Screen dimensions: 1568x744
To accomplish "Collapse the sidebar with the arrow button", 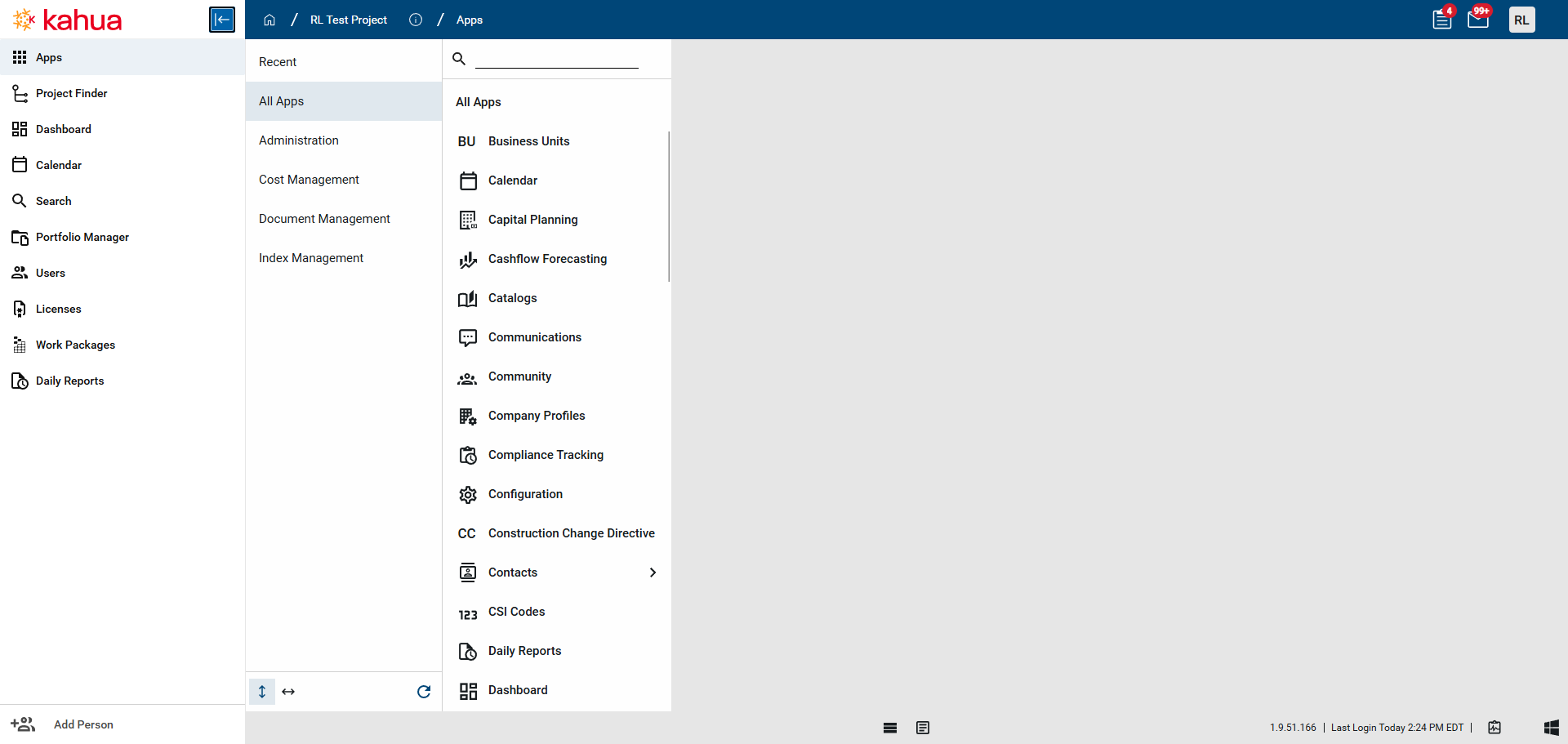I will click(x=221, y=19).
